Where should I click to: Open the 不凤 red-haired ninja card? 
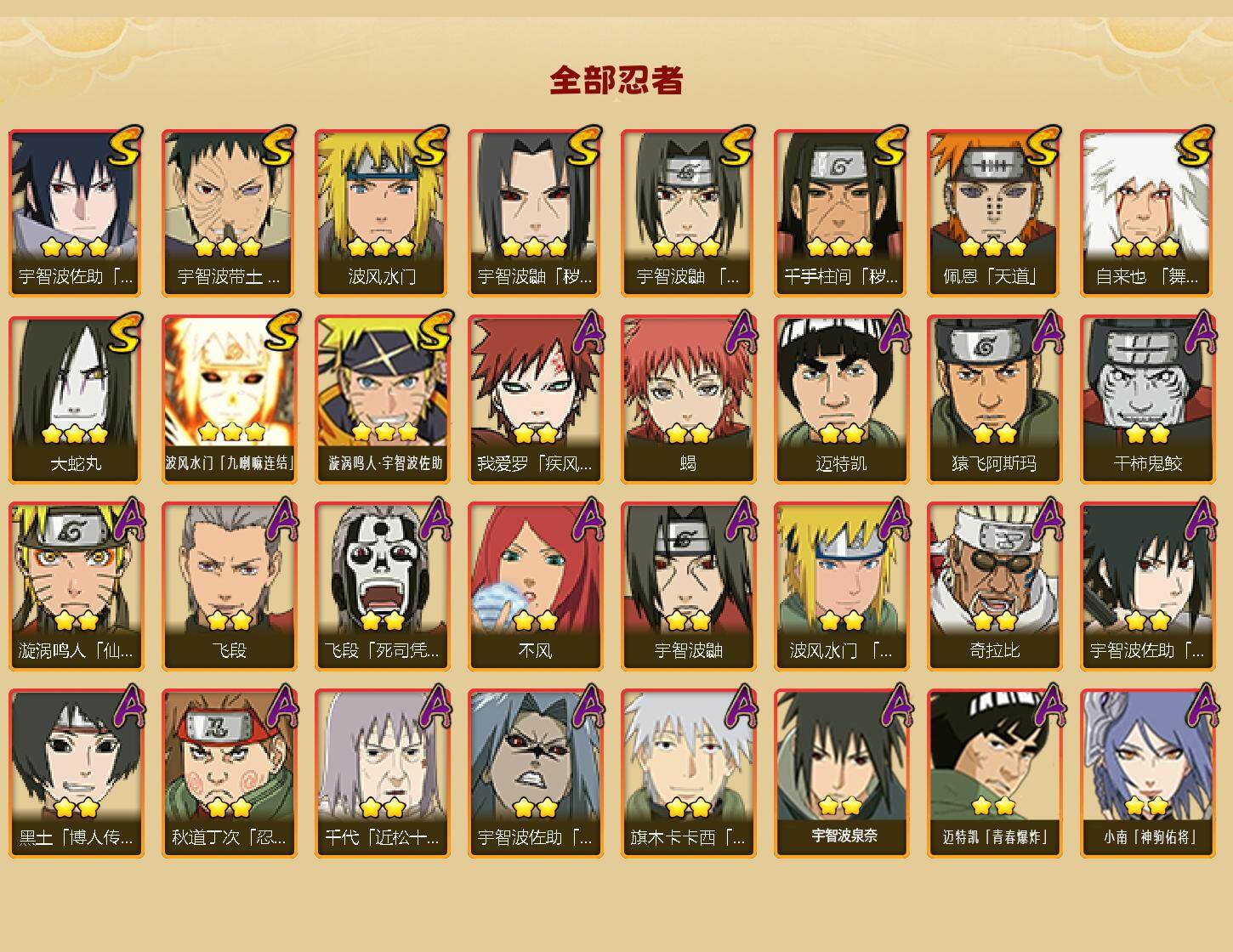point(535,586)
